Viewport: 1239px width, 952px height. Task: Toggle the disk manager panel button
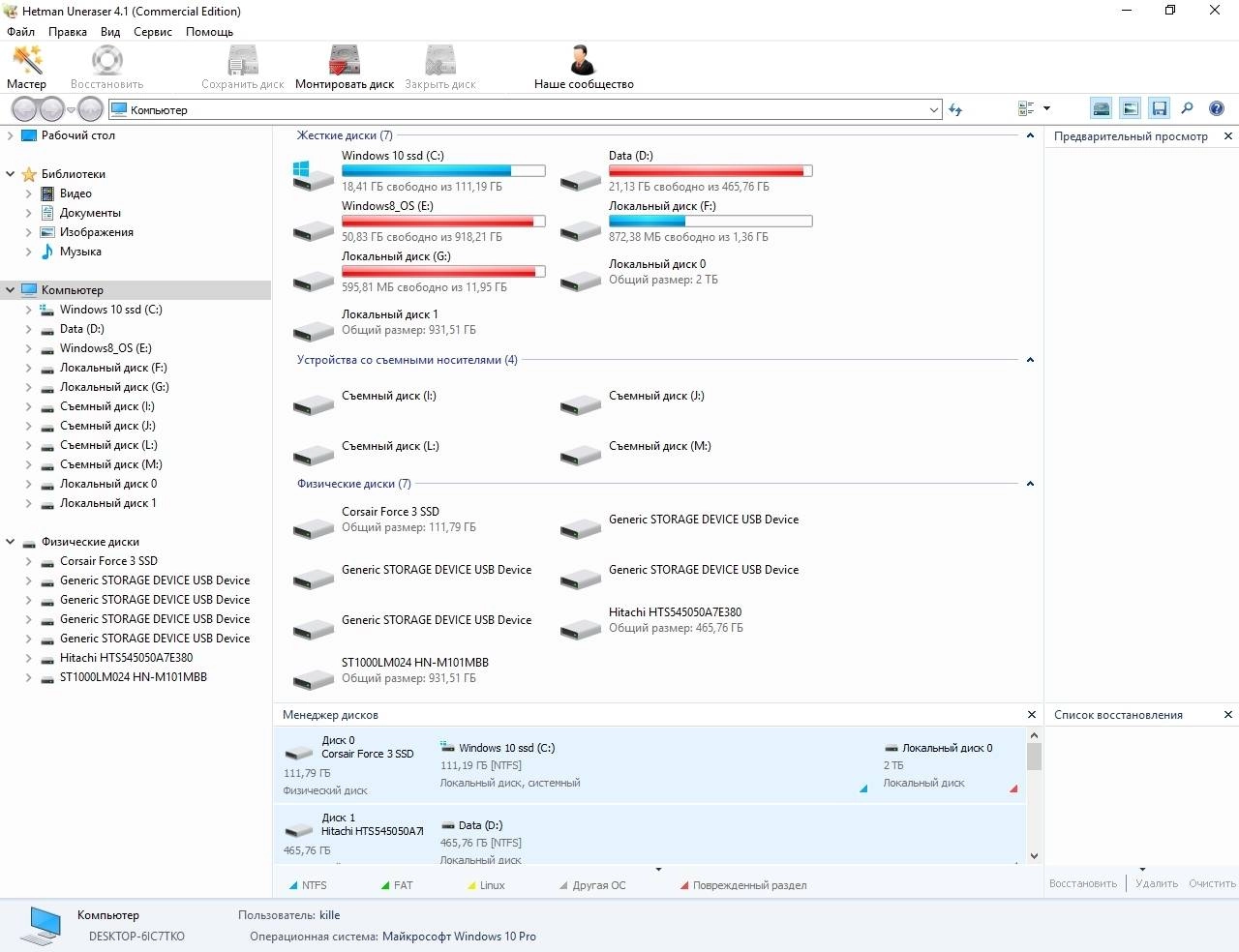click(x=1102, y=108)
